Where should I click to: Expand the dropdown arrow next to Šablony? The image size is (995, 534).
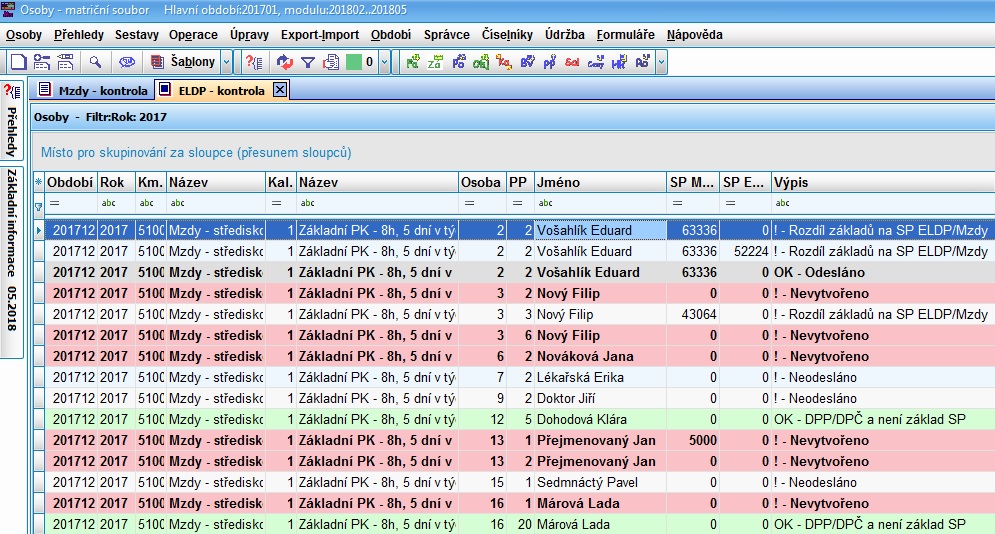[227, 62]
